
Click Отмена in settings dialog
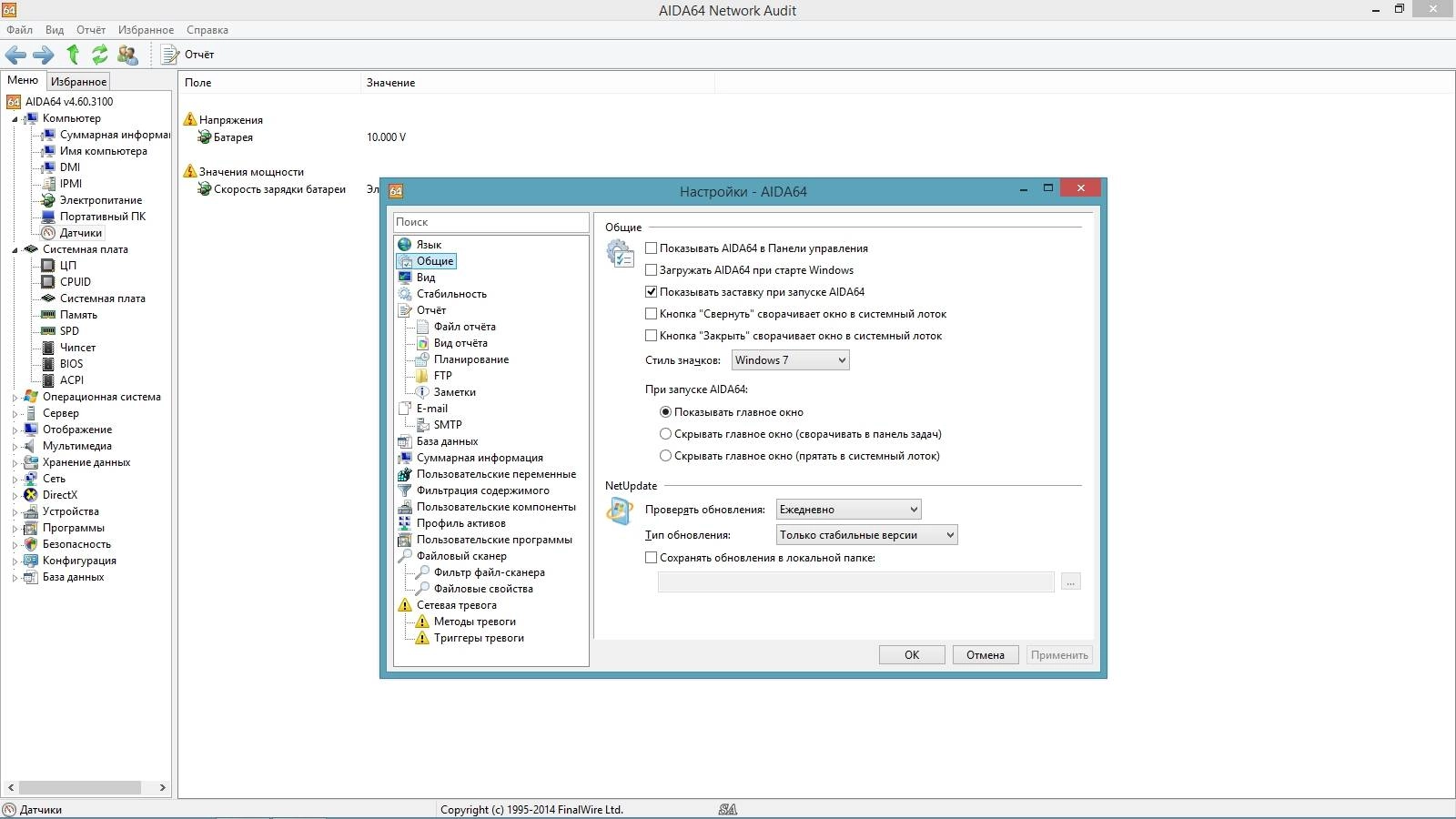point(986,655)
